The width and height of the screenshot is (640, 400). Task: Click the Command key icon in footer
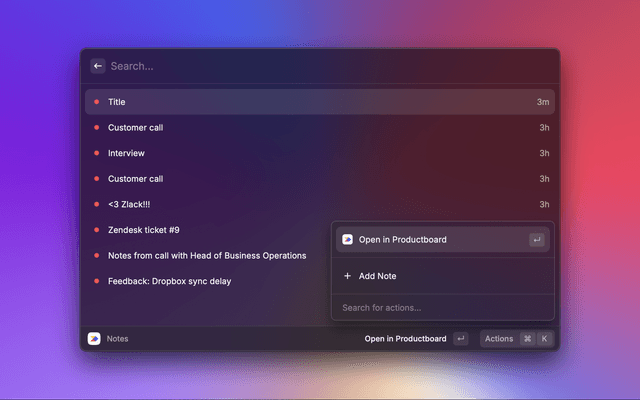(527, 339)
